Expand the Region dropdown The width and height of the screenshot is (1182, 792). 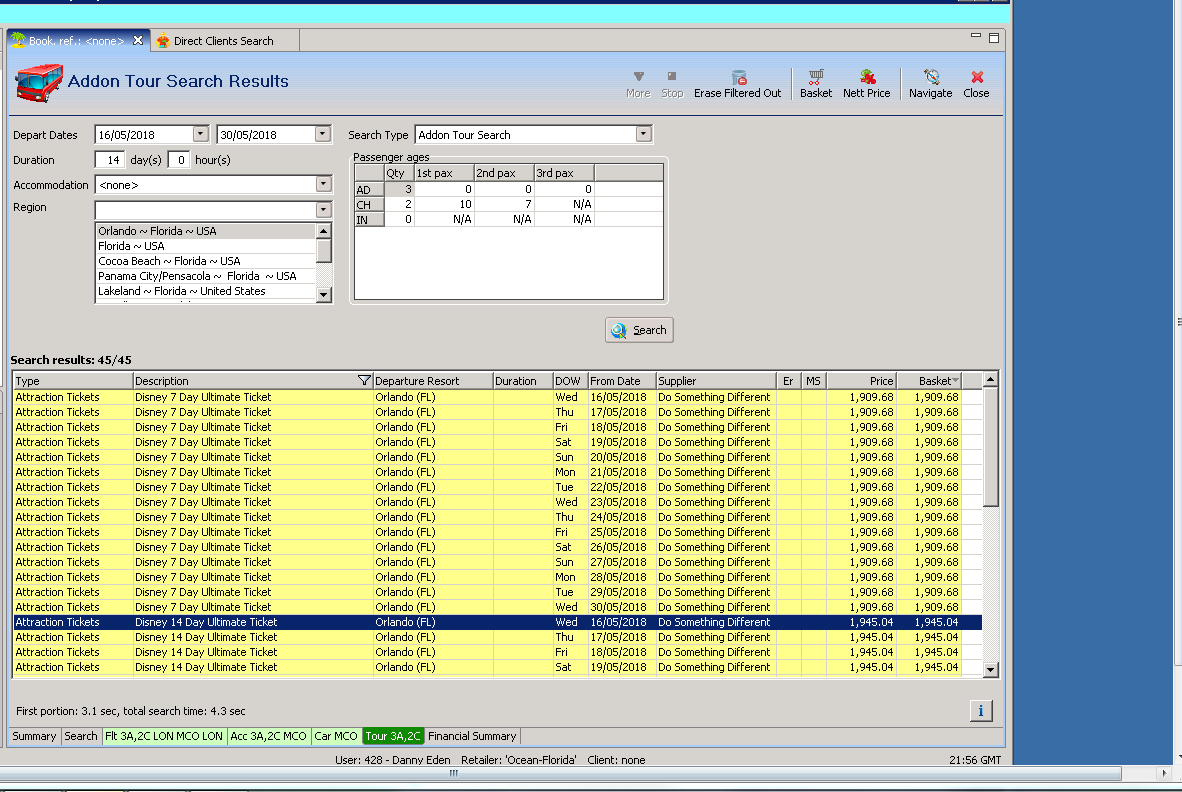click(x=323, y=210)
